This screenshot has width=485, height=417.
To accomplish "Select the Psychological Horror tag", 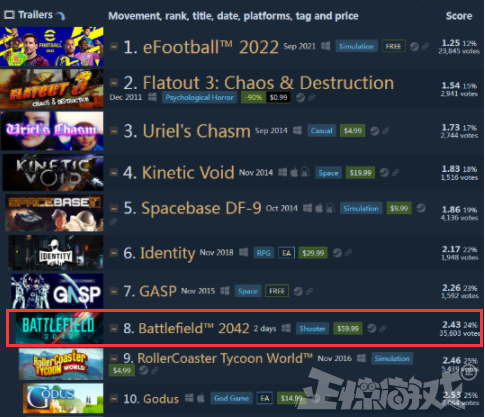I will point(199,97).
